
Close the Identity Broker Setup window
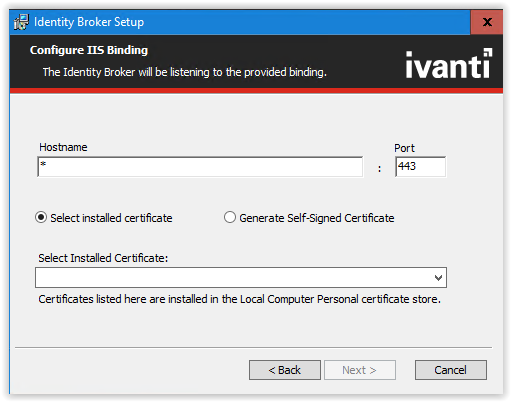click(487, 22)
